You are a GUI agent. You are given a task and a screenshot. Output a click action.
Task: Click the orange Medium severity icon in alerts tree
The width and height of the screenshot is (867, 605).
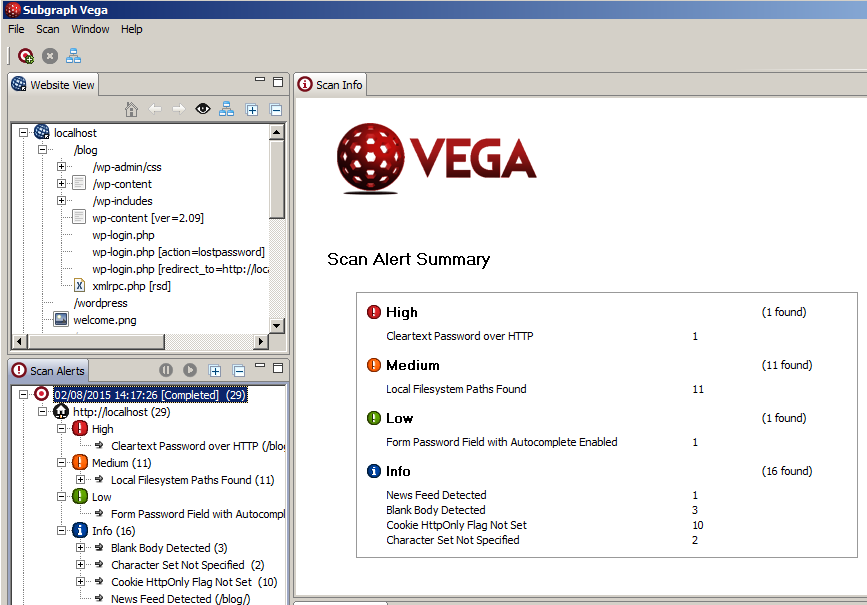click(80, 462)
